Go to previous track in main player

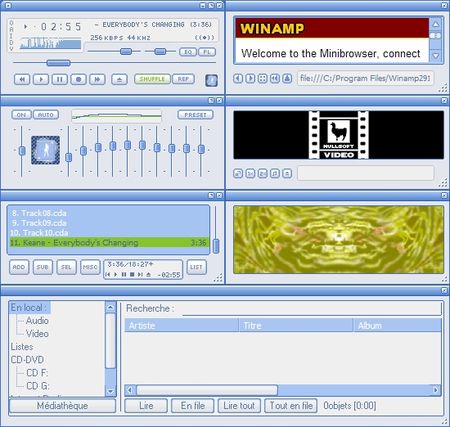click(x=22, y=79)
